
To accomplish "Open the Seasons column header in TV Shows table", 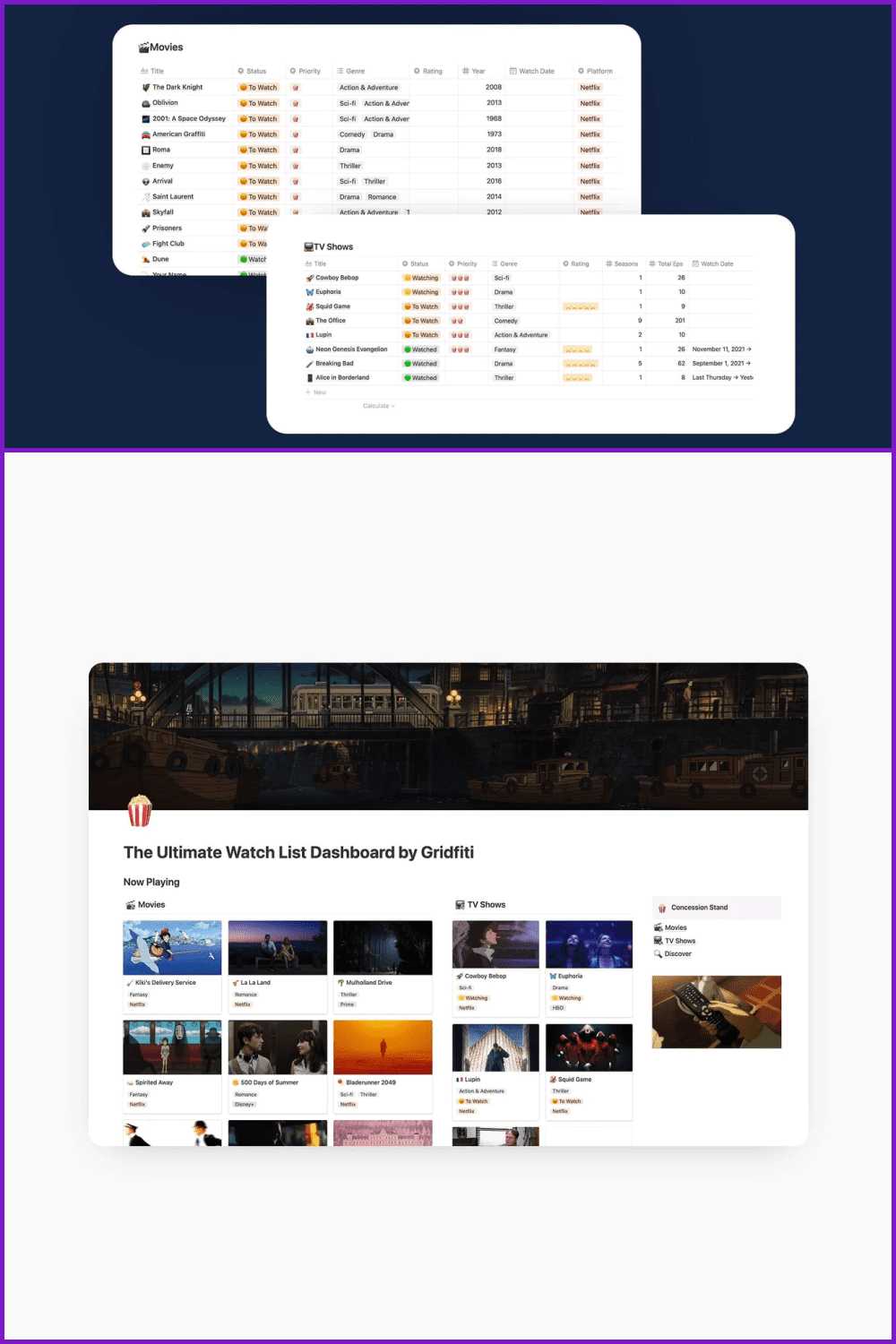I will pos(622,264).
